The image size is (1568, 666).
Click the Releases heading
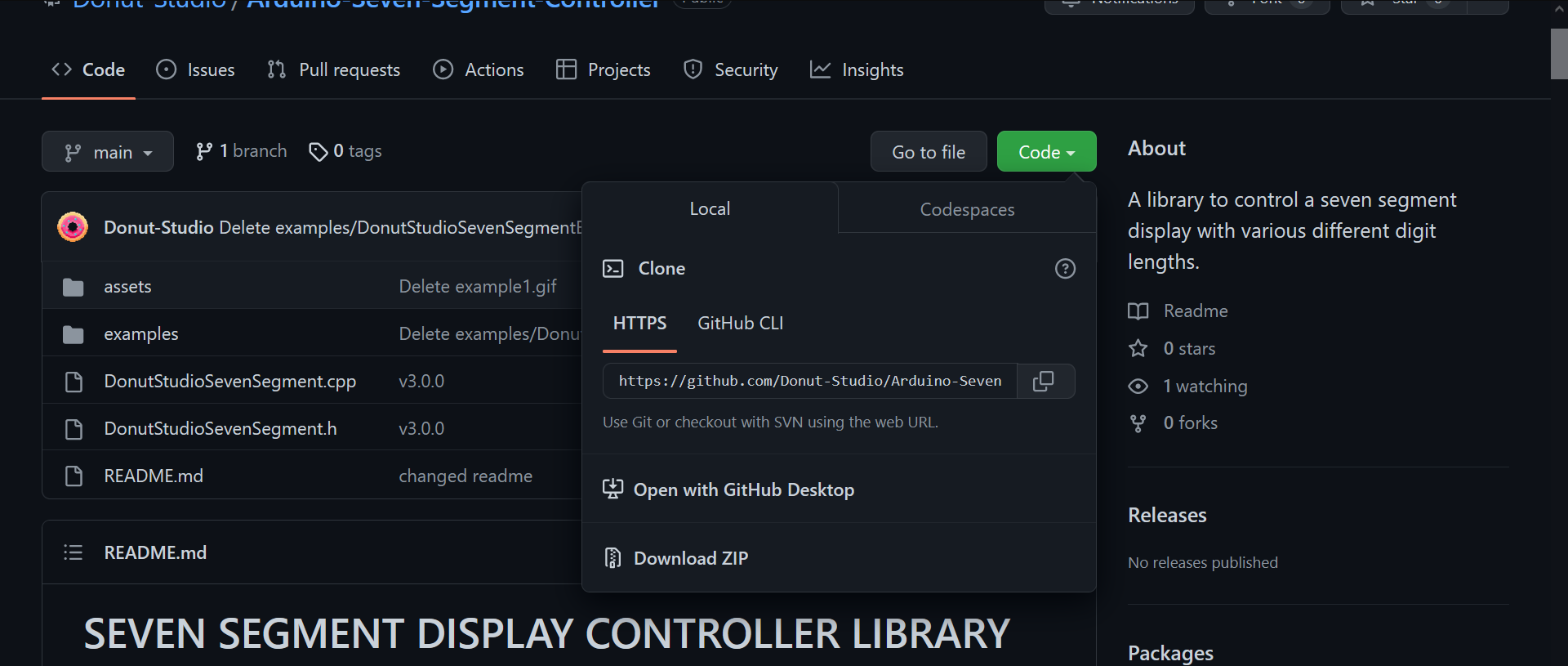(1167, 516)
